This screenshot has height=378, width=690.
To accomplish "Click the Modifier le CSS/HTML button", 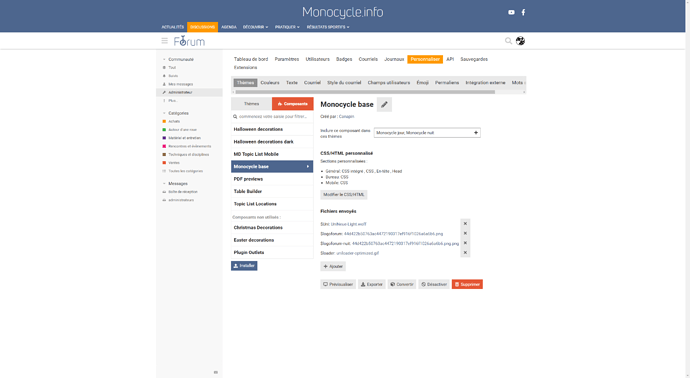I will (344, 195).
